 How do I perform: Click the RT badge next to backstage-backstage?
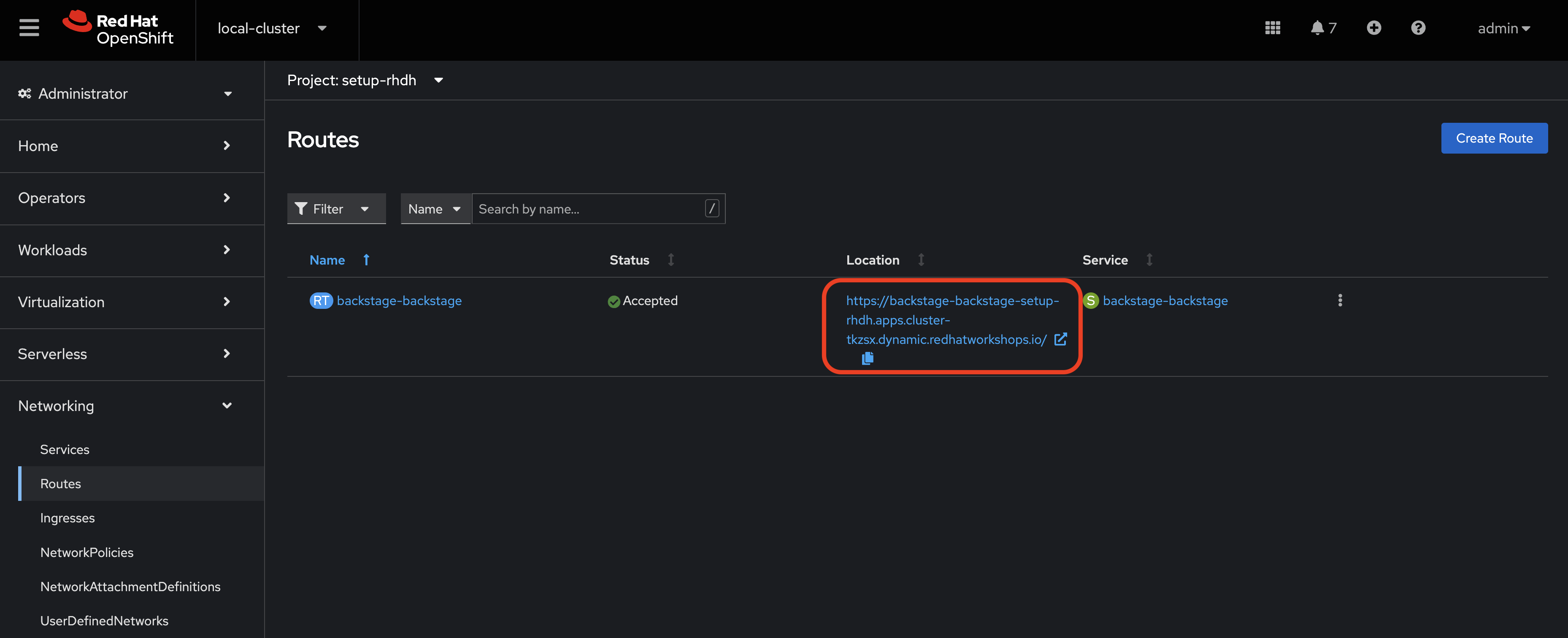tap(321, 301)
